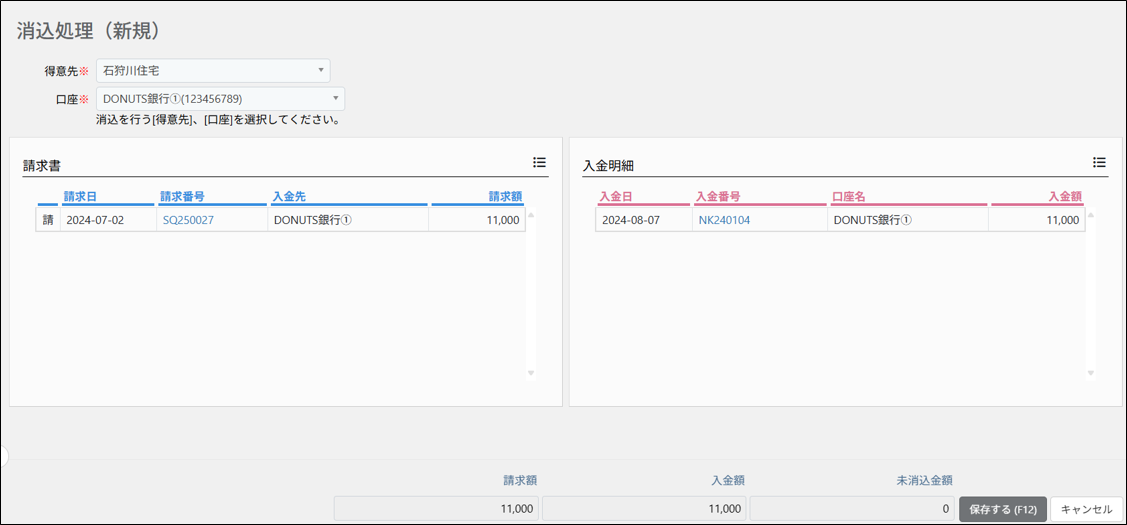Open list menu icon in 入金明細 panel
This screenshot has height=525, width=1127.
[1099, 163]
